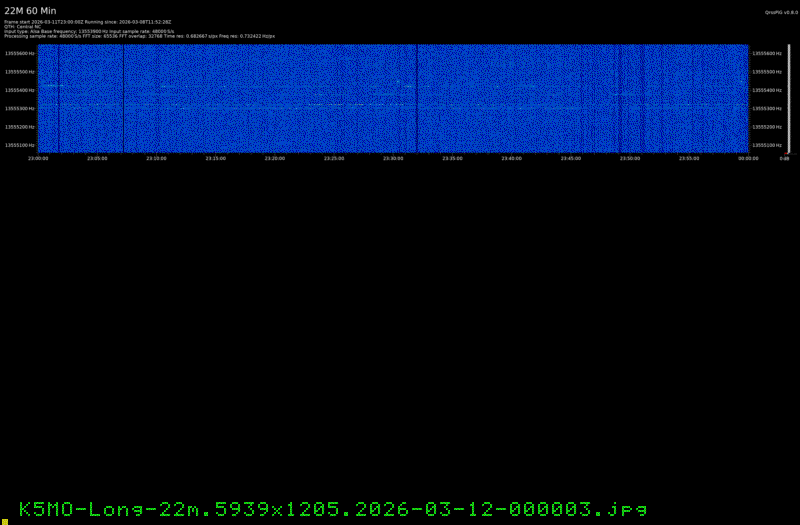This screenshot has height=525, width=800.
Task: Click the 23:05:00 time axis marker
Action: tap(97, 158)
